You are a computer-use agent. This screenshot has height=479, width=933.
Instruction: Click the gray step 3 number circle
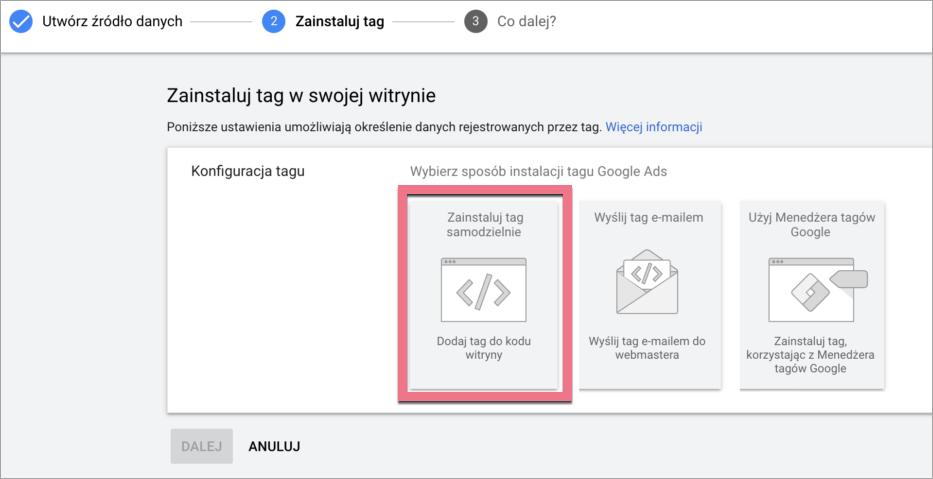pyautogui.click(x=476, y=21)
